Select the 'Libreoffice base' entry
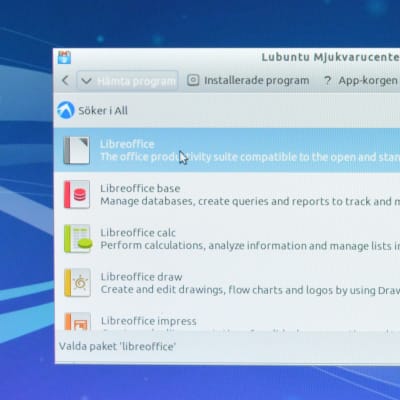The image size is (400, 400). 140,188
